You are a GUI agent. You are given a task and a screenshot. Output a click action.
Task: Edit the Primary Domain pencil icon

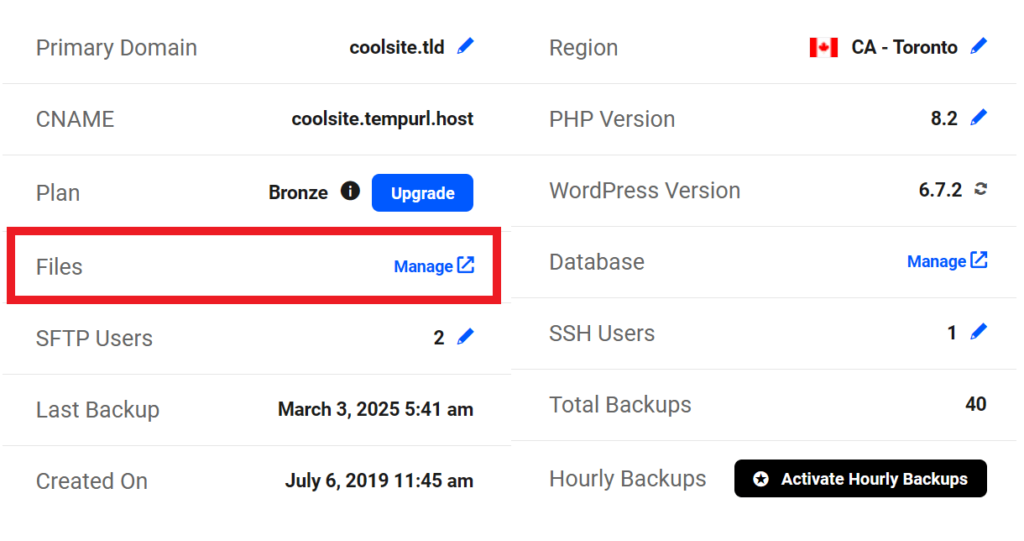[x=466, y=46]
